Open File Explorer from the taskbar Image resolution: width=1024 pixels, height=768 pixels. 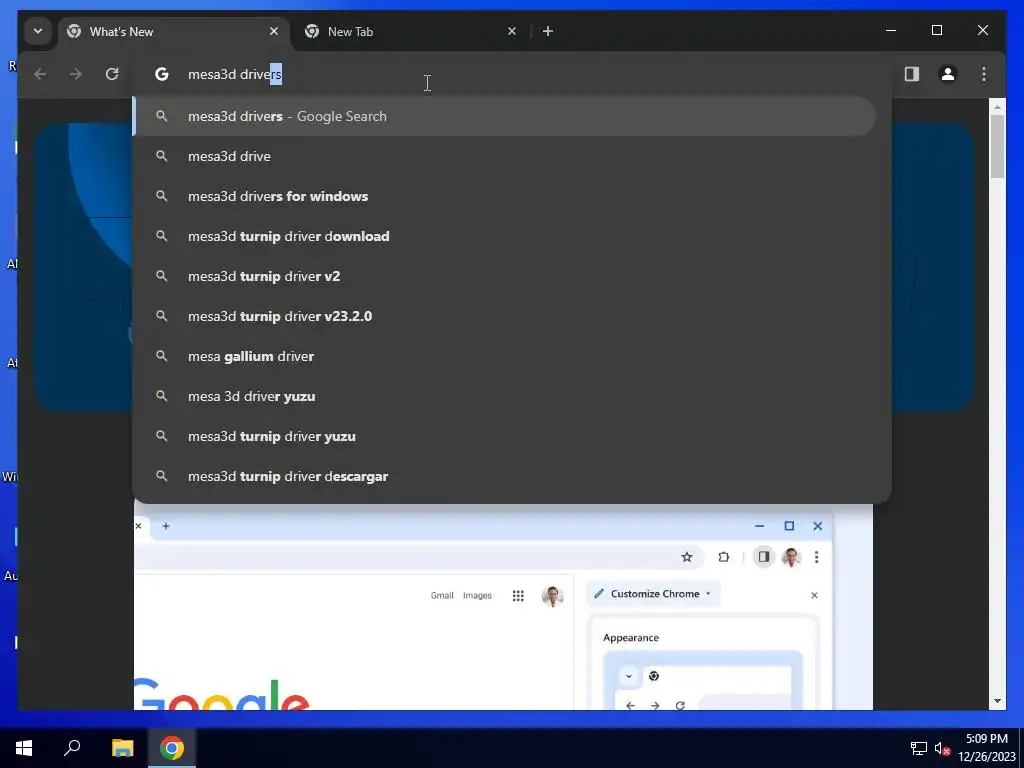(122, 748)
